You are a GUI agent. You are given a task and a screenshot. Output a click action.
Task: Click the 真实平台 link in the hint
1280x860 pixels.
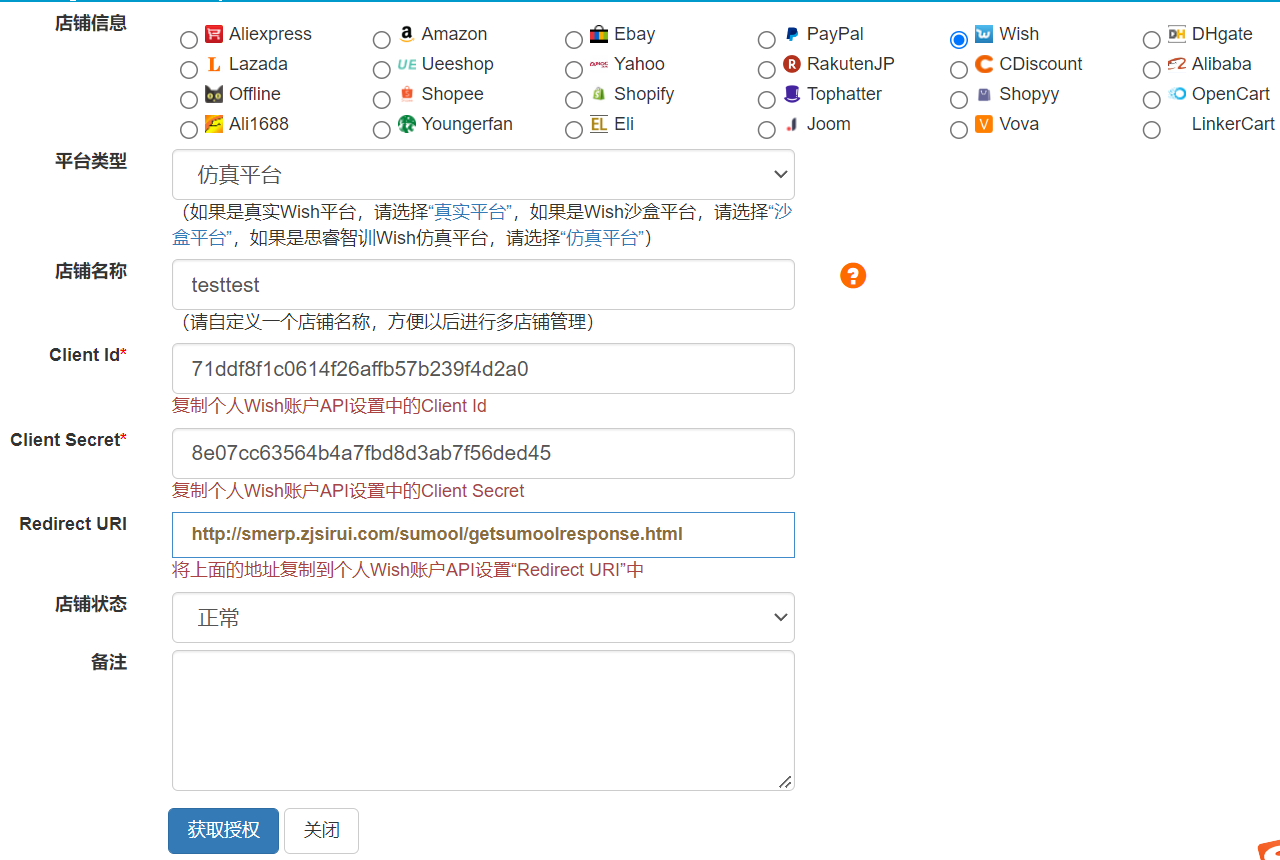[x=470, y=212]
